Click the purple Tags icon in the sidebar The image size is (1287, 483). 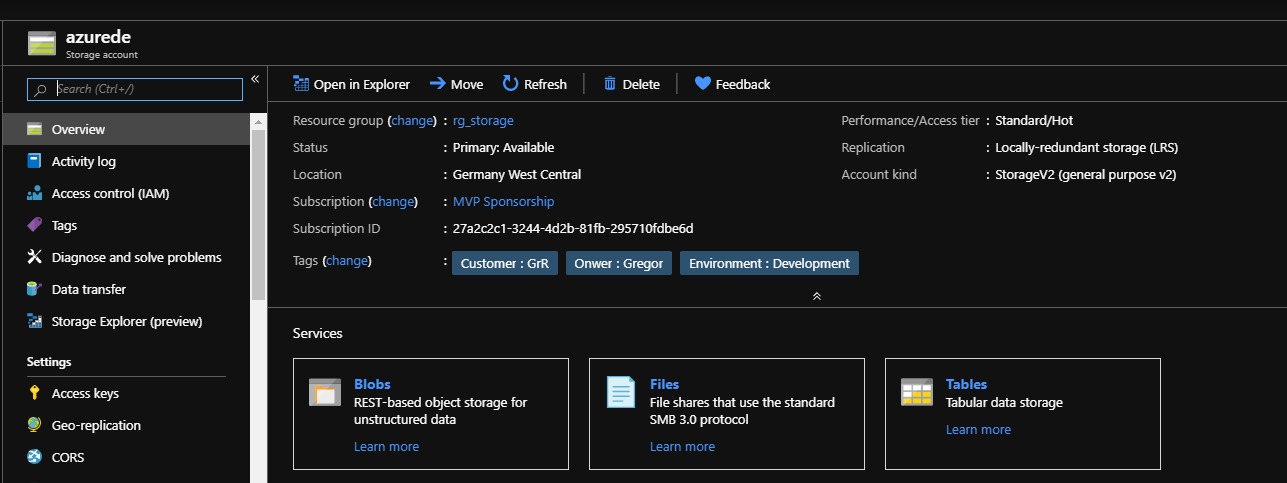[x=34, y=225]
